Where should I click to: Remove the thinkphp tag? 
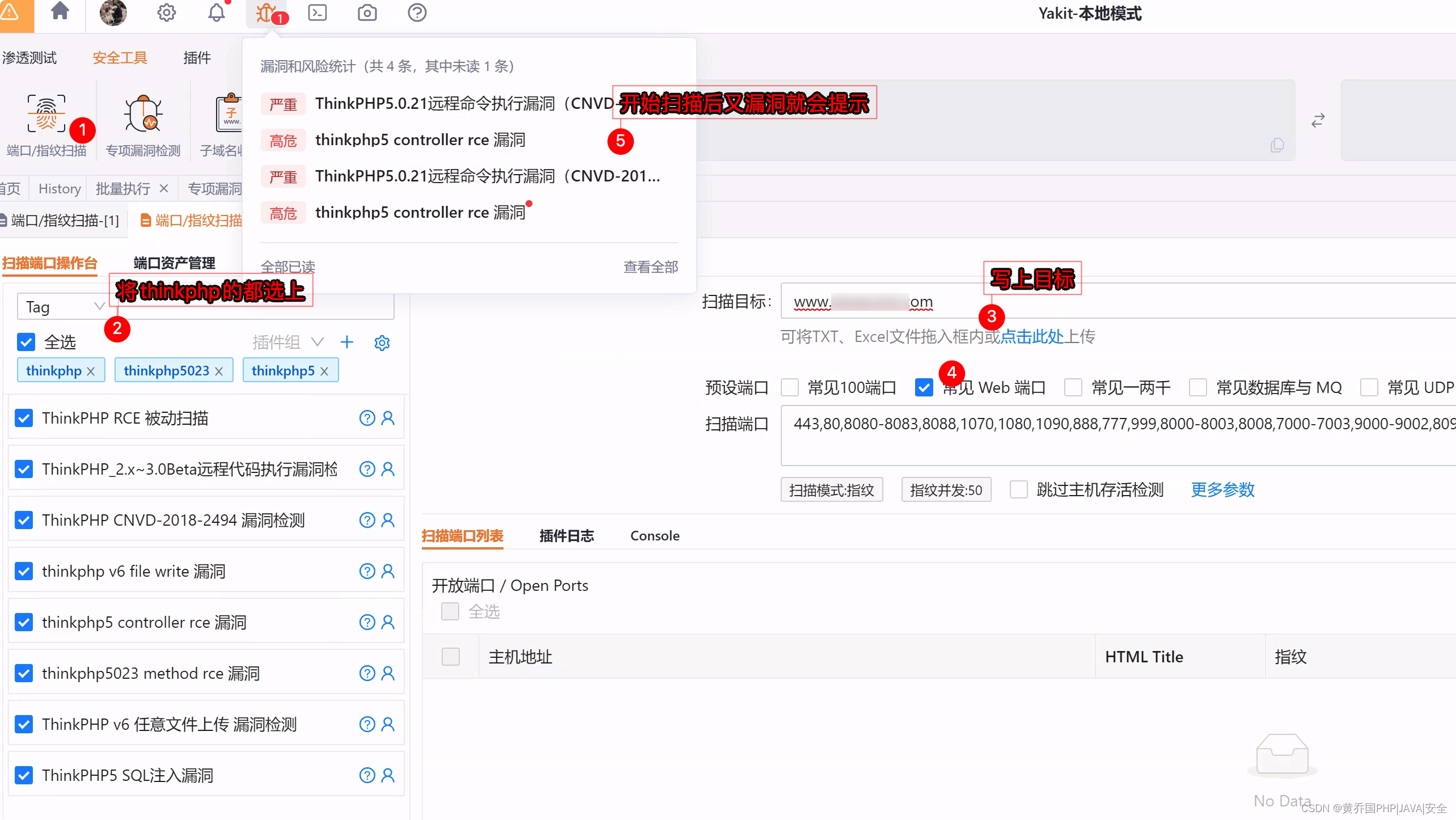pos(91,371)
